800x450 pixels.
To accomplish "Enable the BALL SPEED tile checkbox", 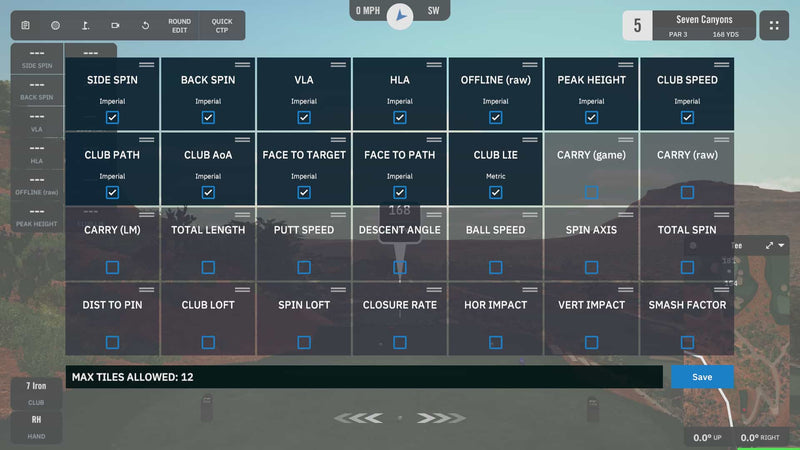I will pyautogui.click(x=495, y=268).
